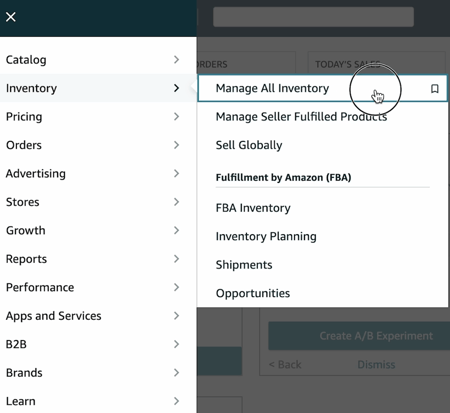
Task: Expand the Pricing chevron arrow
Action: pyautogui.click(x=177, y=116)
